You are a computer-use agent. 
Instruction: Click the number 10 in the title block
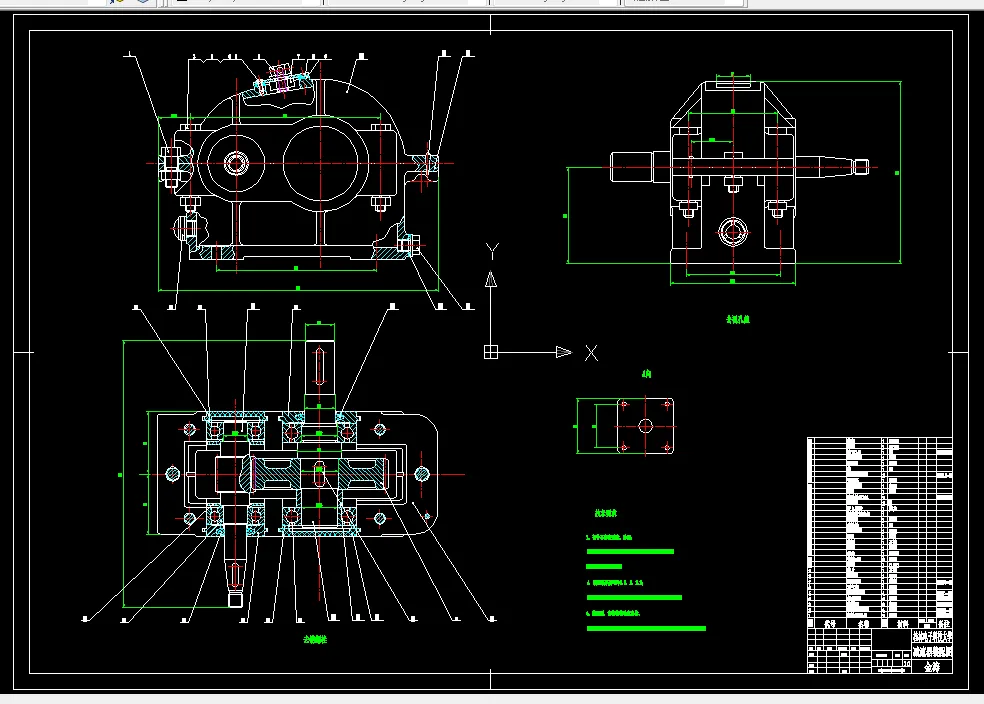pos(907,663)
